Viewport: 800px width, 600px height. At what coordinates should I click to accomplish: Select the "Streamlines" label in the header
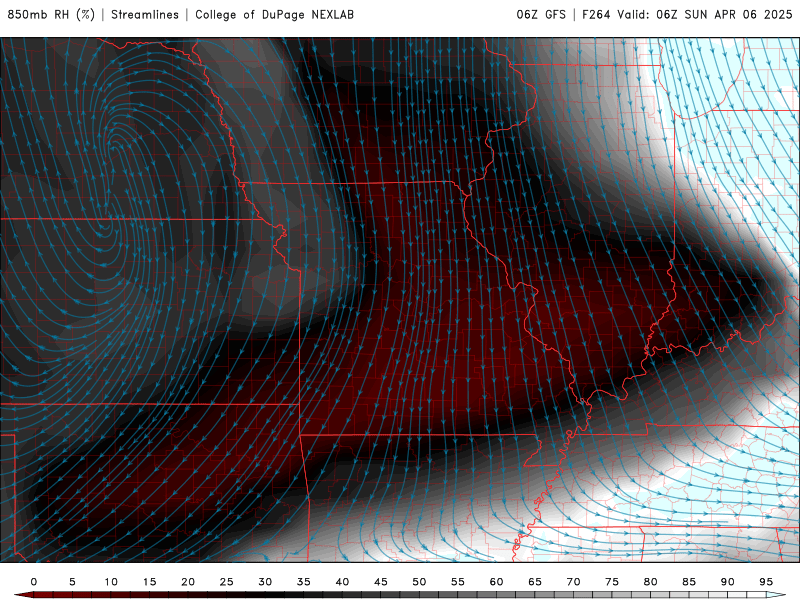145,14
